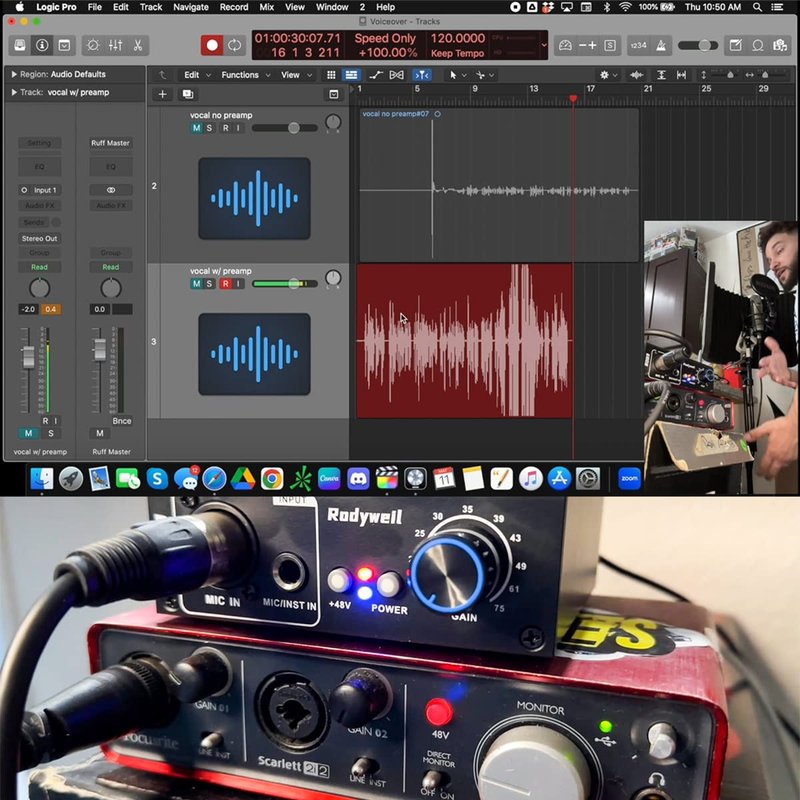This screenshot has height=800, width=800.
Task: Toggle input monitoring on vocal w/ preamp track
Action: (x=238, y=284)
